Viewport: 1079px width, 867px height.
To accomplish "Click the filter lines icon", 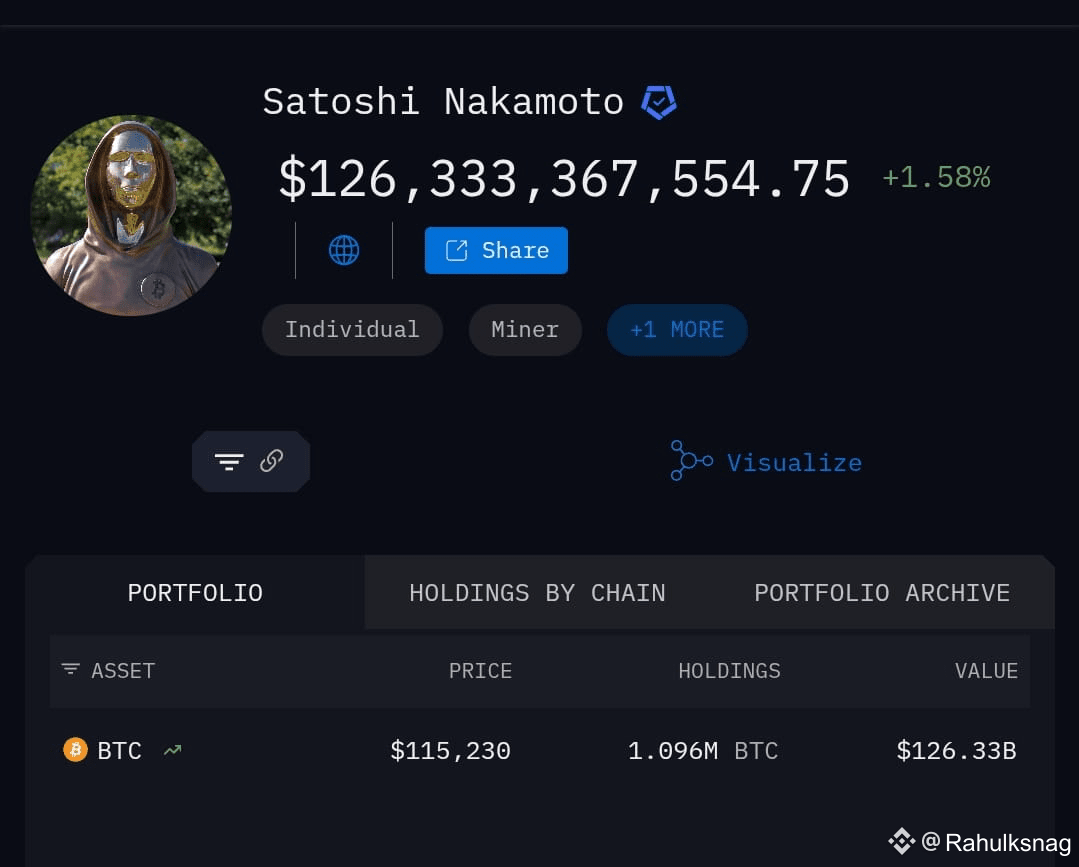I will 229,461.
